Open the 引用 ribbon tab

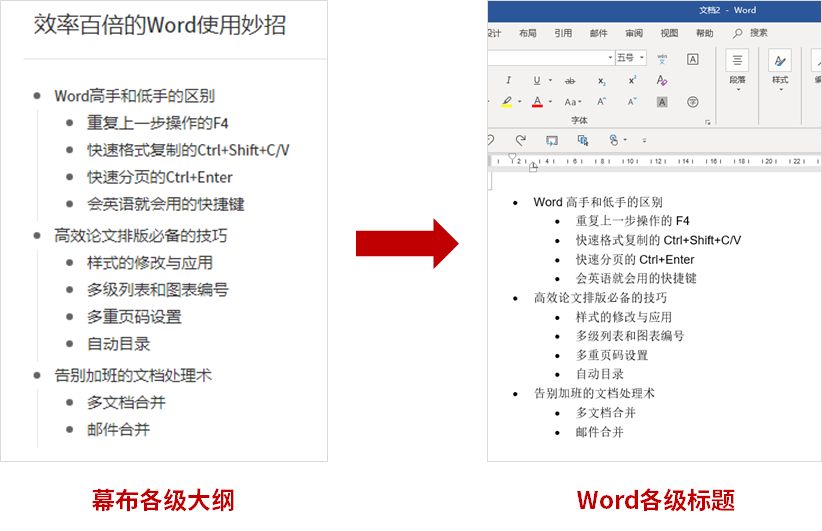(563, 33)
